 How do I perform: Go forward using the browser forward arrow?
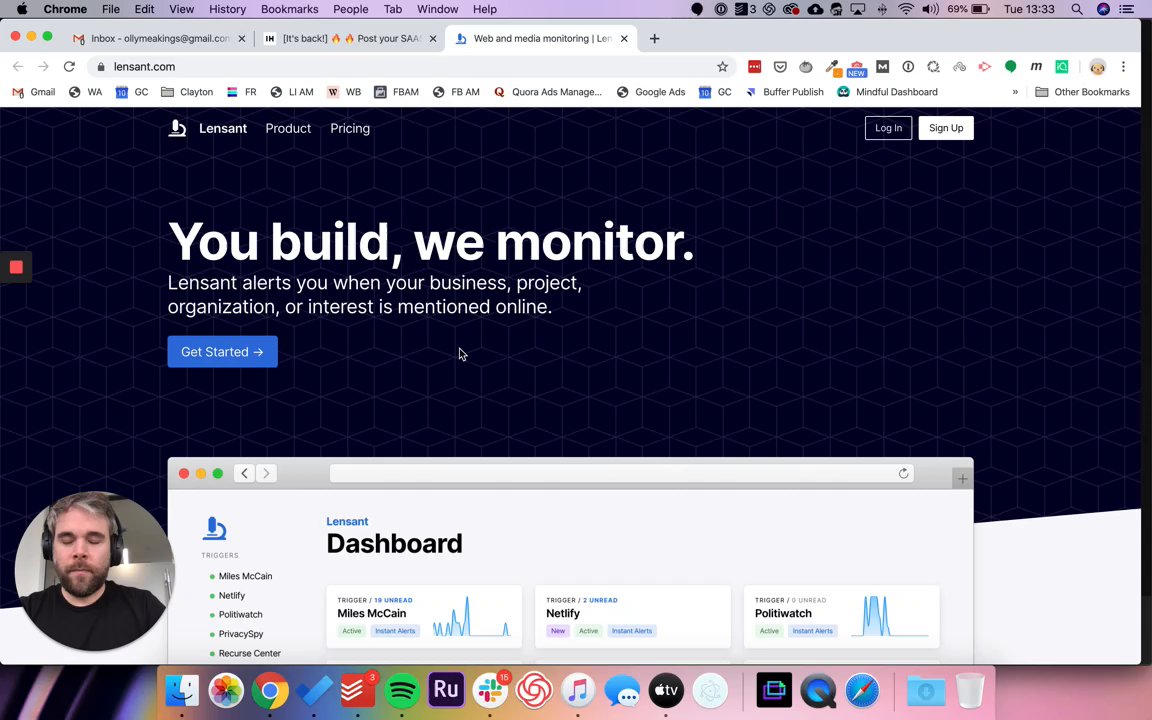[43, 66]
